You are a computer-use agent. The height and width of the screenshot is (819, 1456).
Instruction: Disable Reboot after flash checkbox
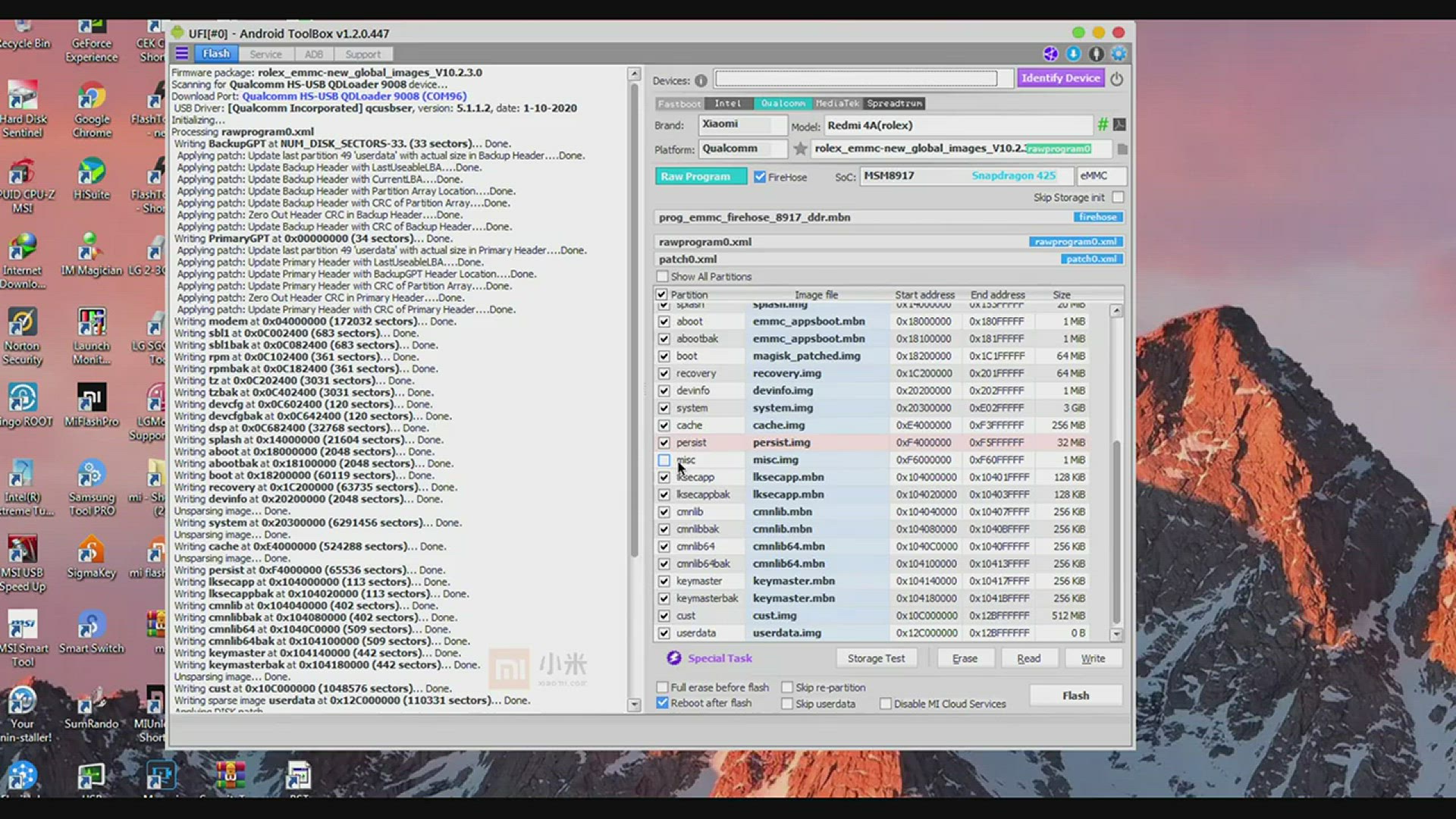(662, 703)
